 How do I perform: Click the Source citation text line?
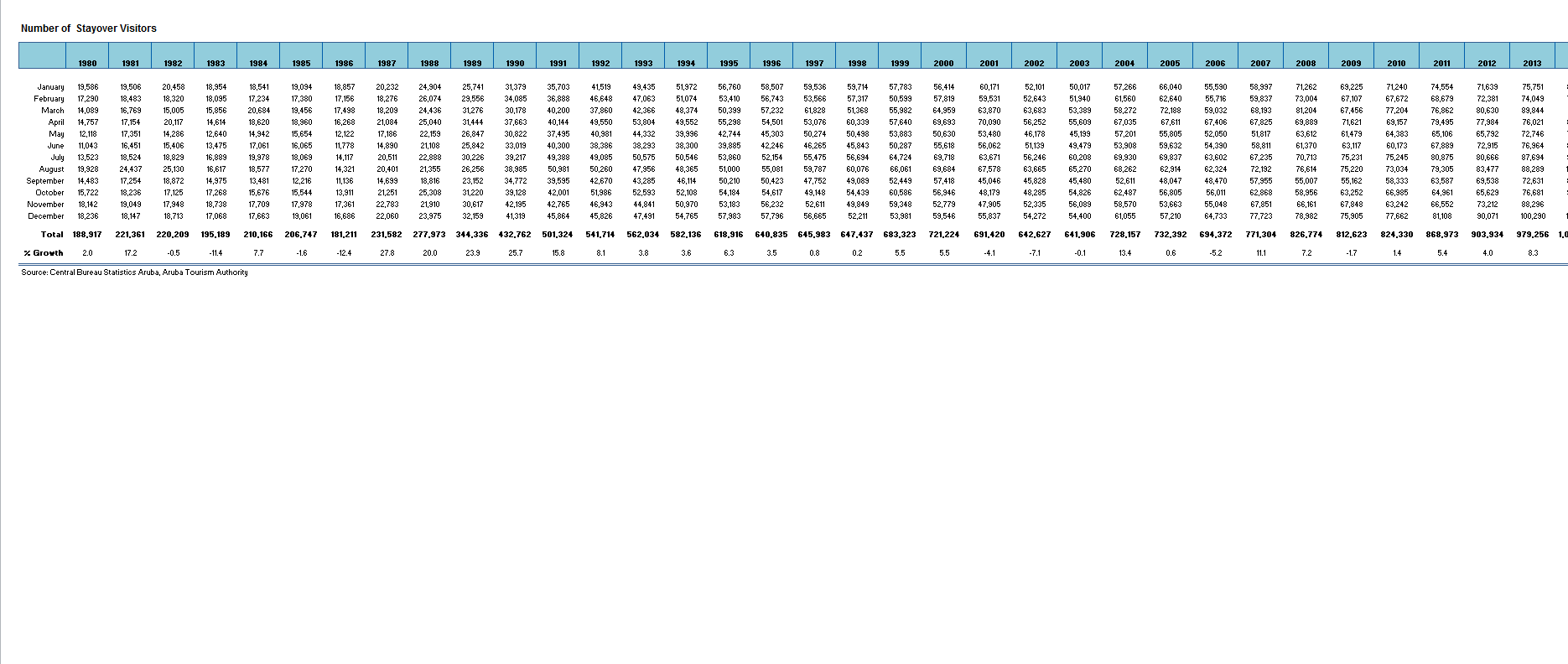pos(134,272)
